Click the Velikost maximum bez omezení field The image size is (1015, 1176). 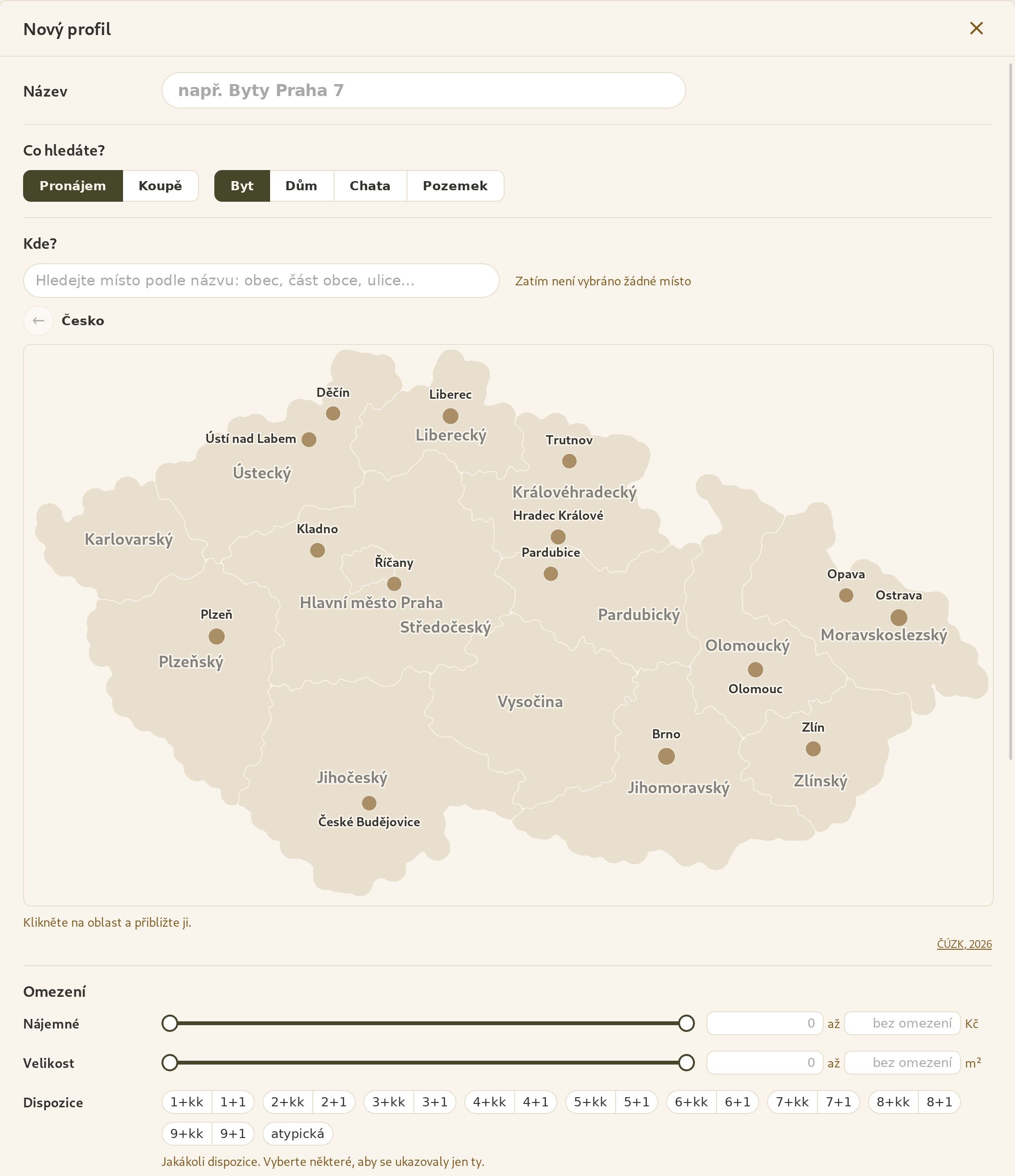pos(902,1062)
